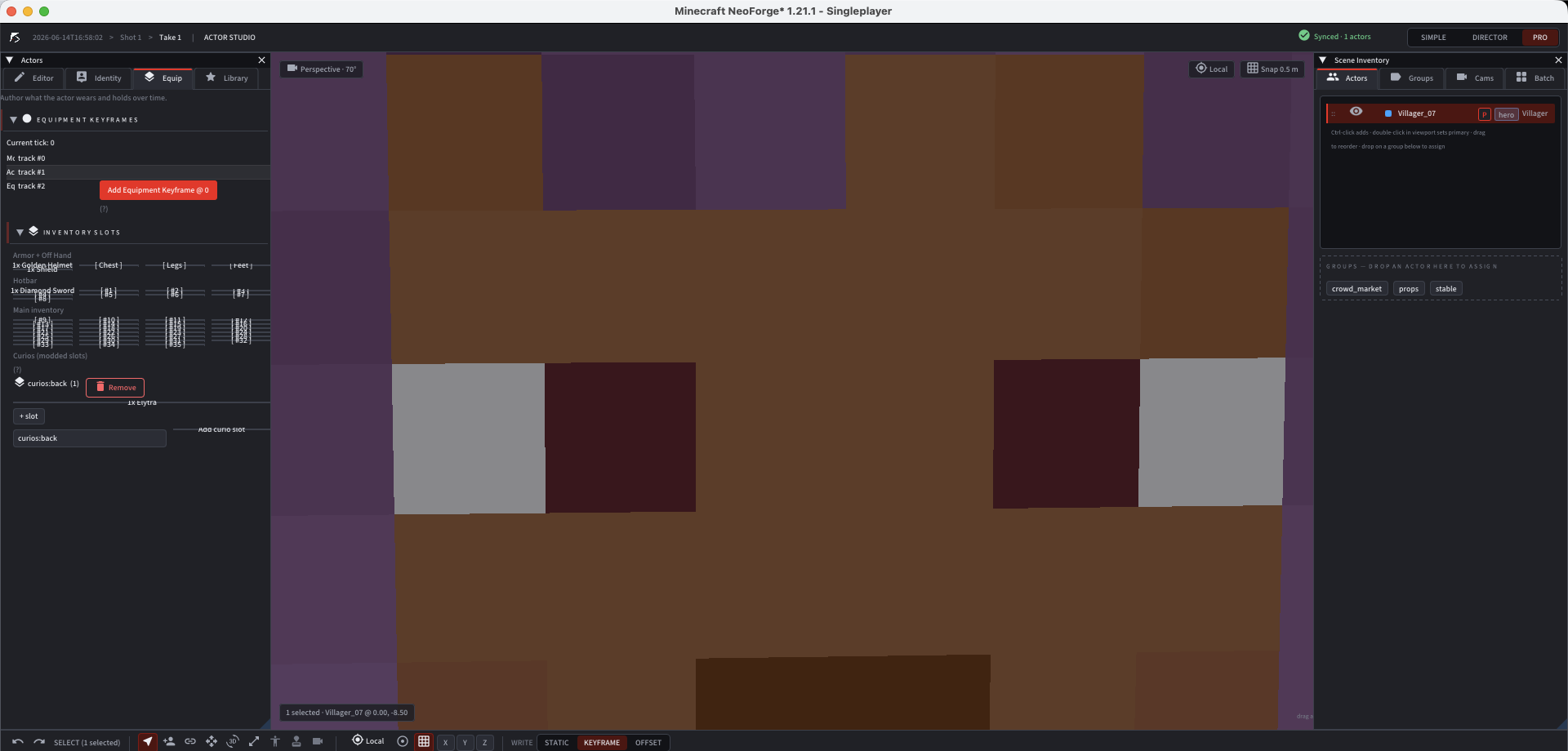The image size is (1568, 751).
Task: Open the Perspective 70° camera dropdown
Action: [321, 69]
